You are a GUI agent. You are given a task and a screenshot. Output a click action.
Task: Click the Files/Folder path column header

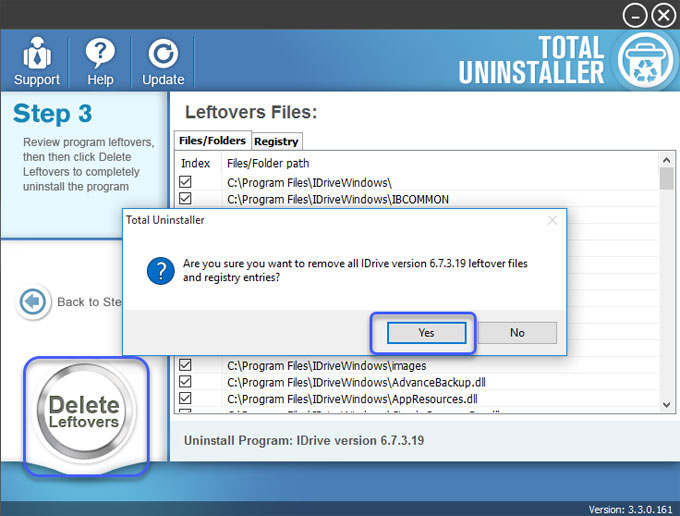(268, 163)
